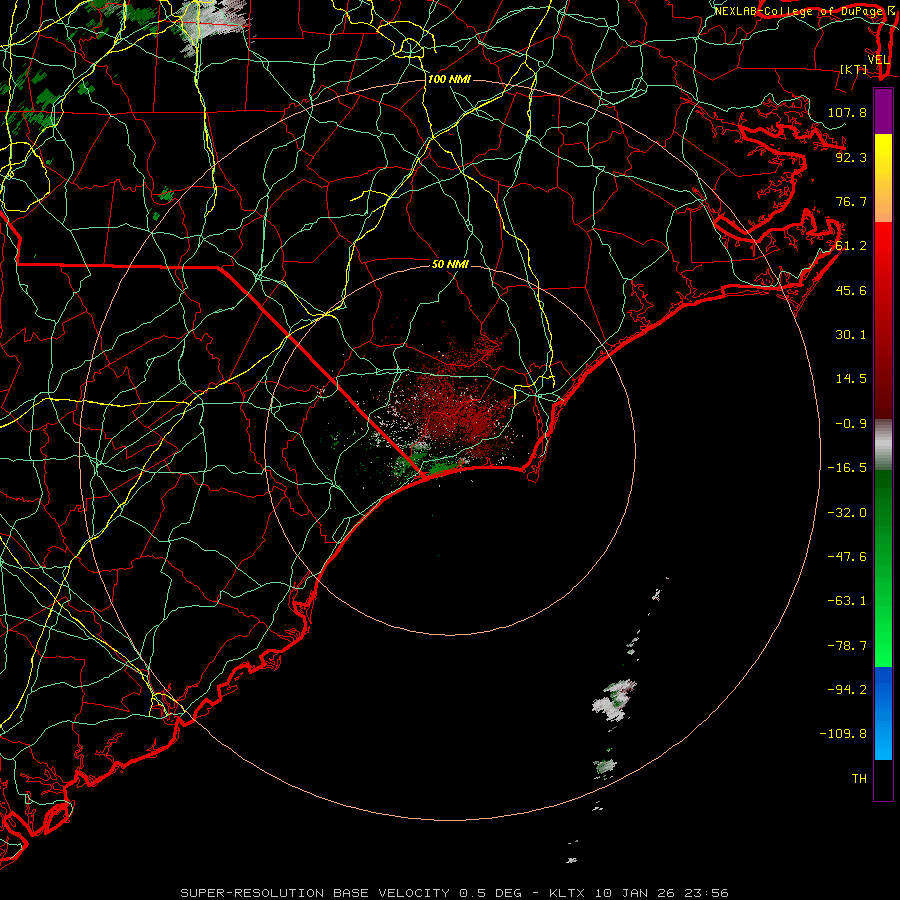Viewport: 900px width, 900px height.
Task: Pick the purple segment atop the velocity color bar
Action: [883, 112]
